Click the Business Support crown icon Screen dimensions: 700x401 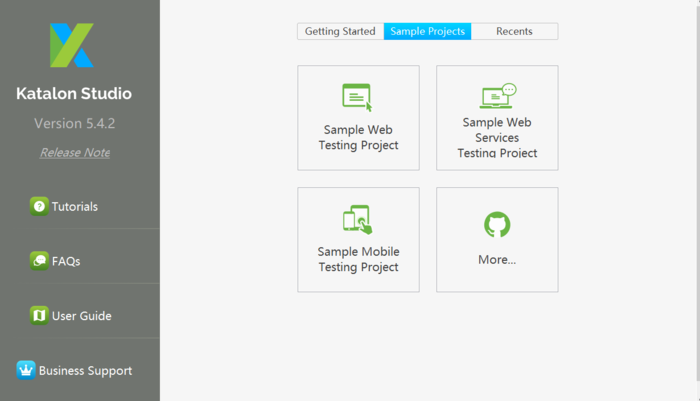coord(26,370)
